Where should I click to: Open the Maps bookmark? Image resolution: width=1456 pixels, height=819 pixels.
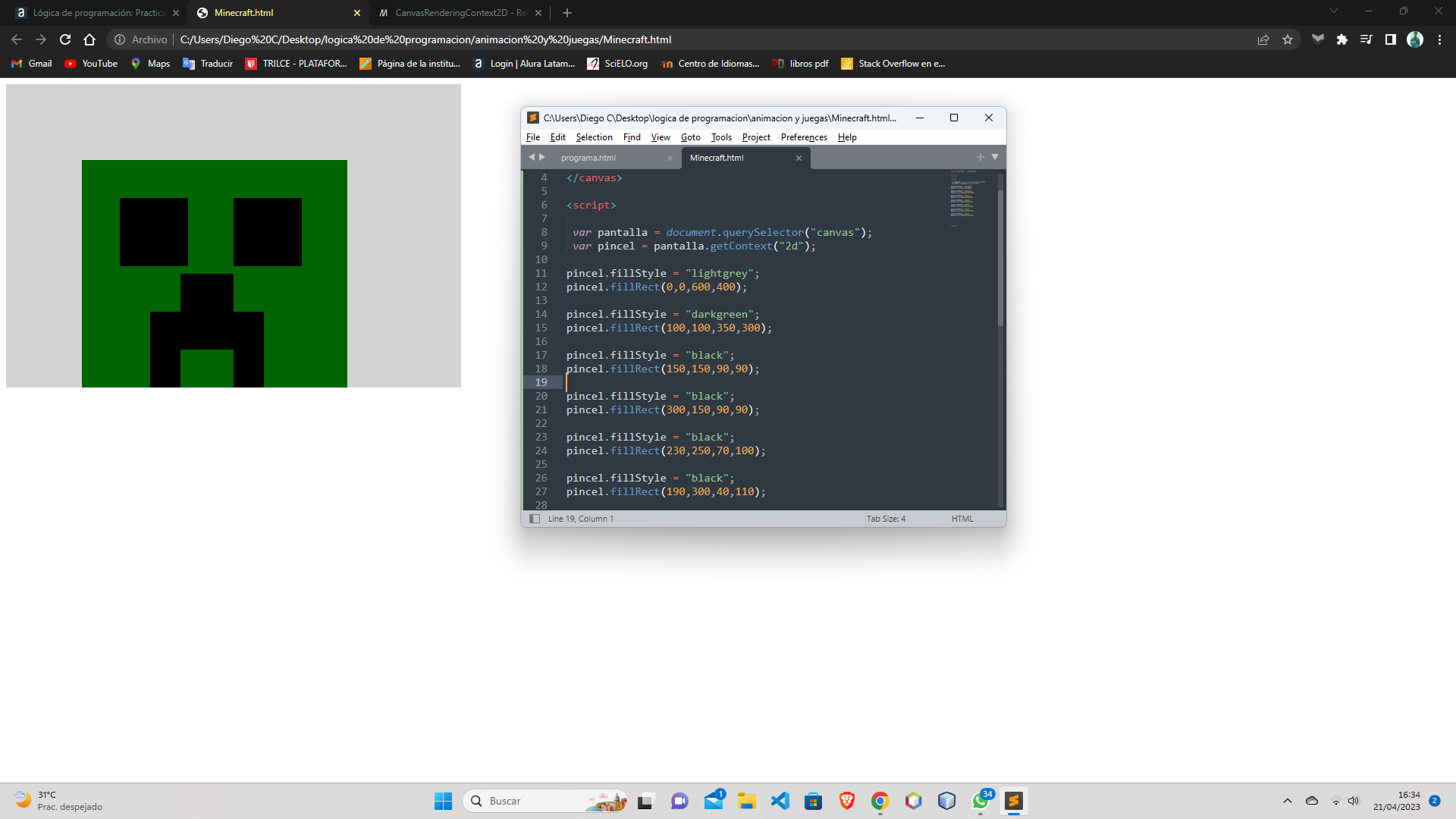pyautogui.click(x=150, y=64)
